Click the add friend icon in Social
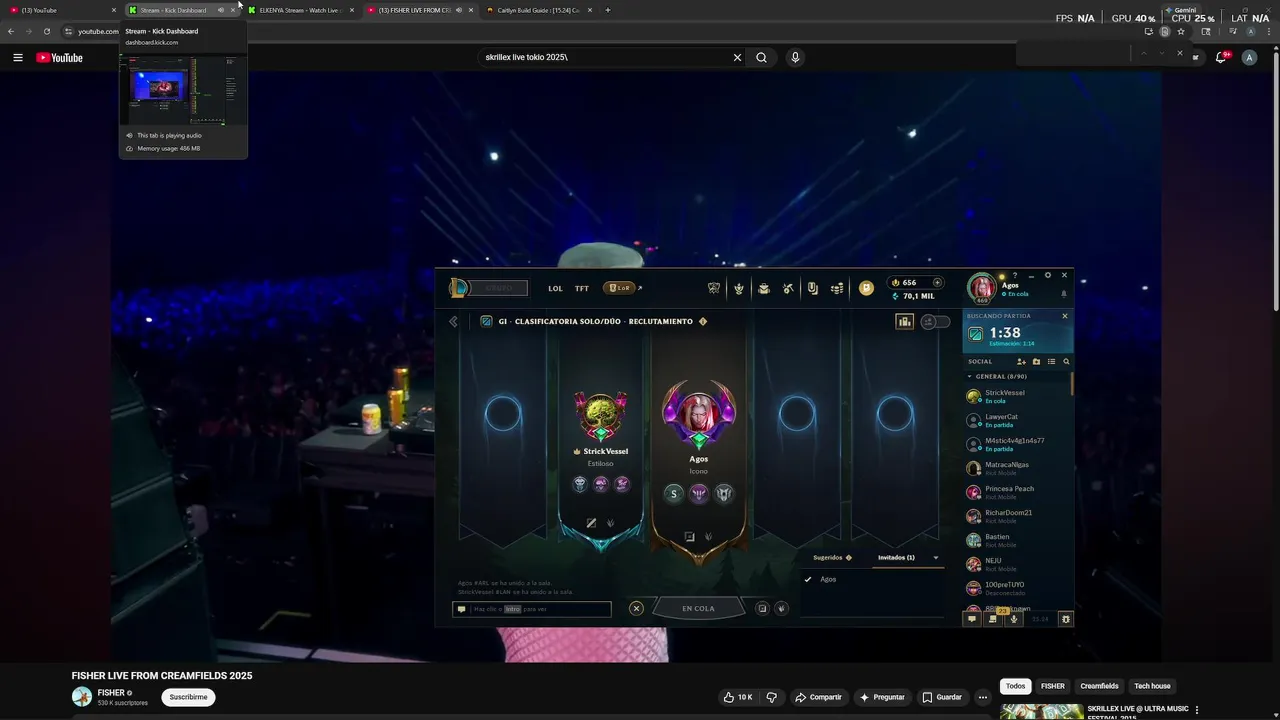The height and width of the screenshot is (720, 1280). (1021, 361)
